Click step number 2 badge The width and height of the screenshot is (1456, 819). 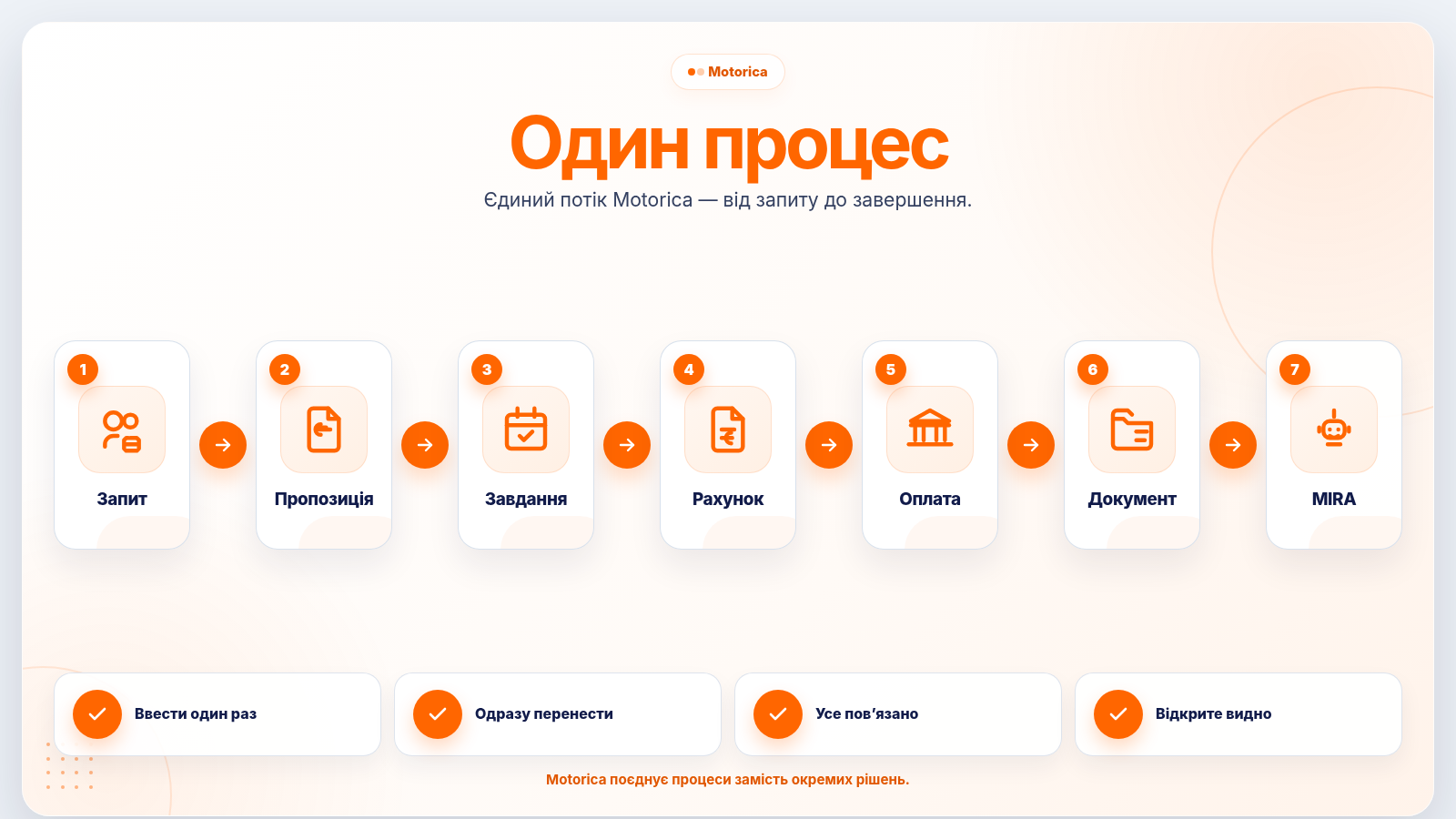[285, 369]
